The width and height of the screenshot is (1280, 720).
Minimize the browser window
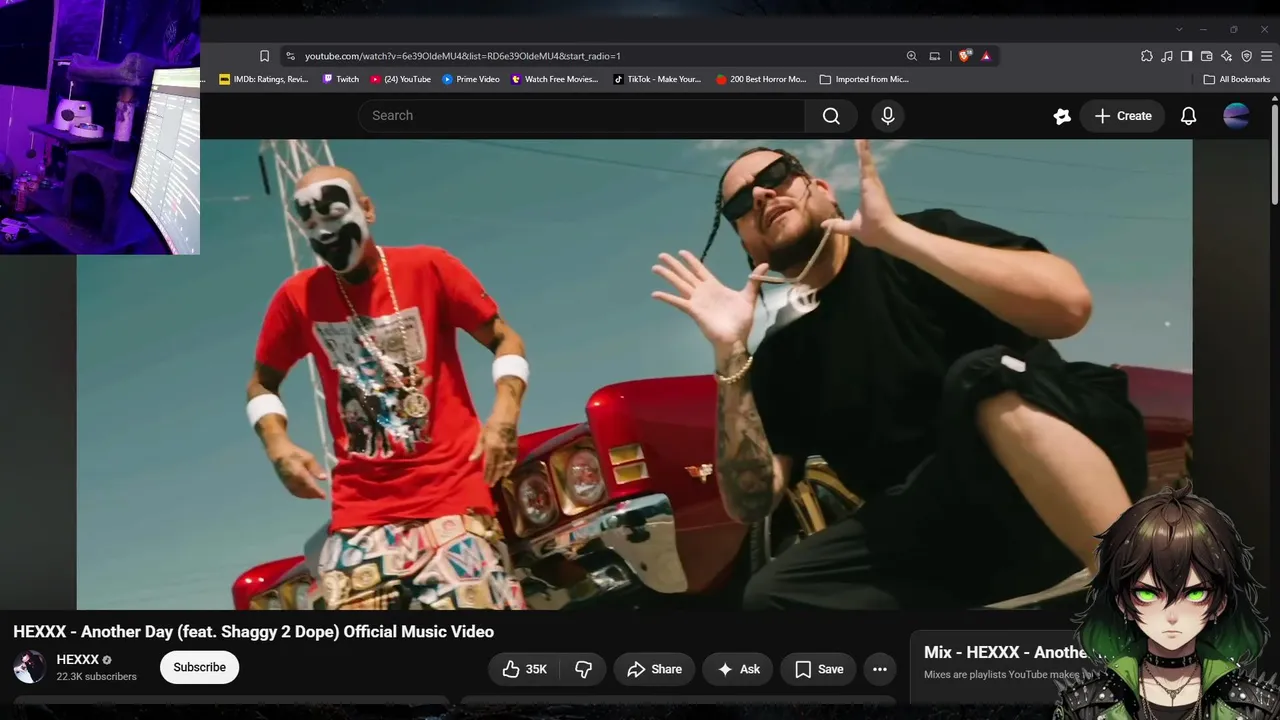(x=1203, y=29)
